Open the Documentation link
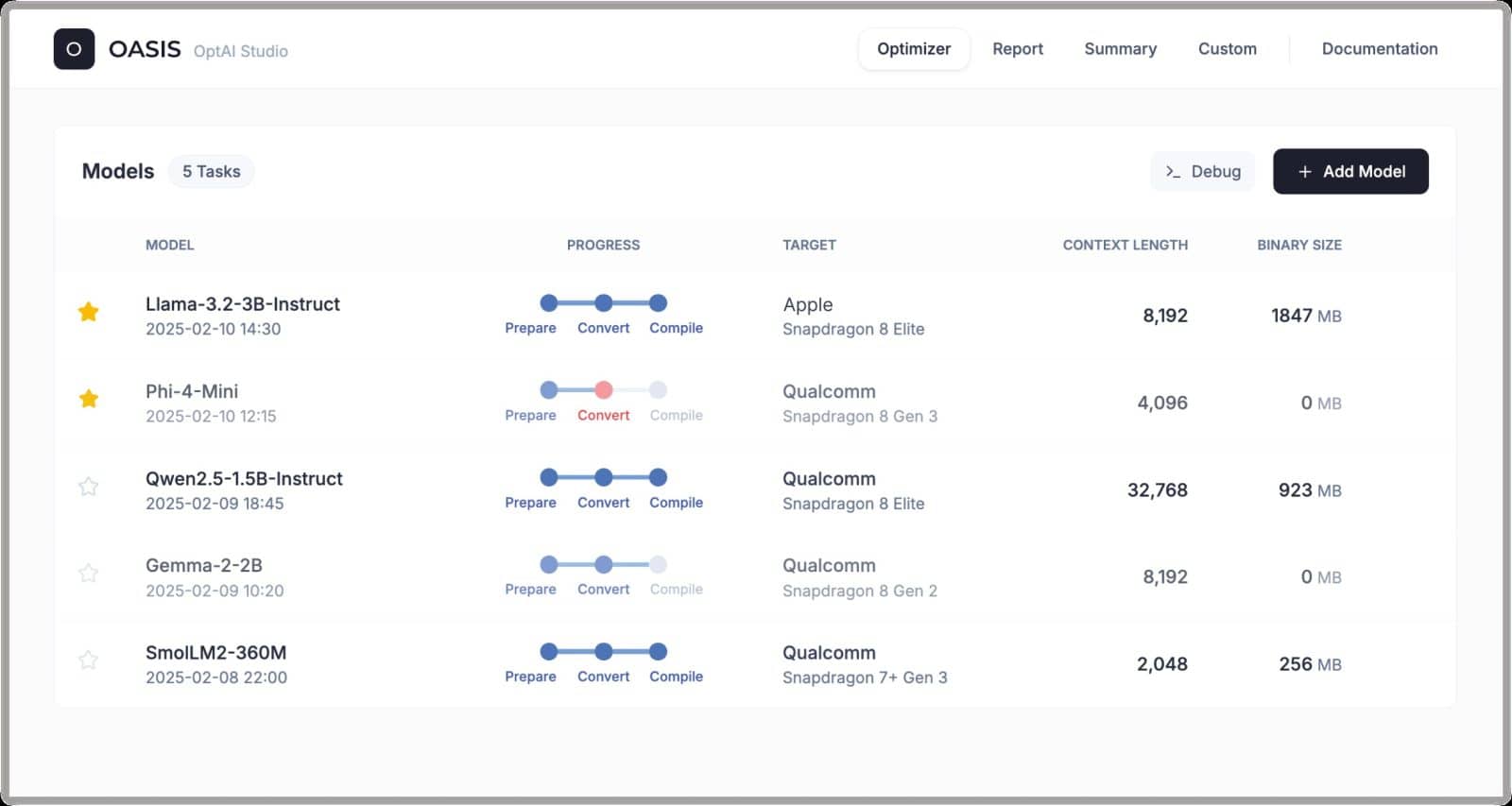 pos(1380,49)
